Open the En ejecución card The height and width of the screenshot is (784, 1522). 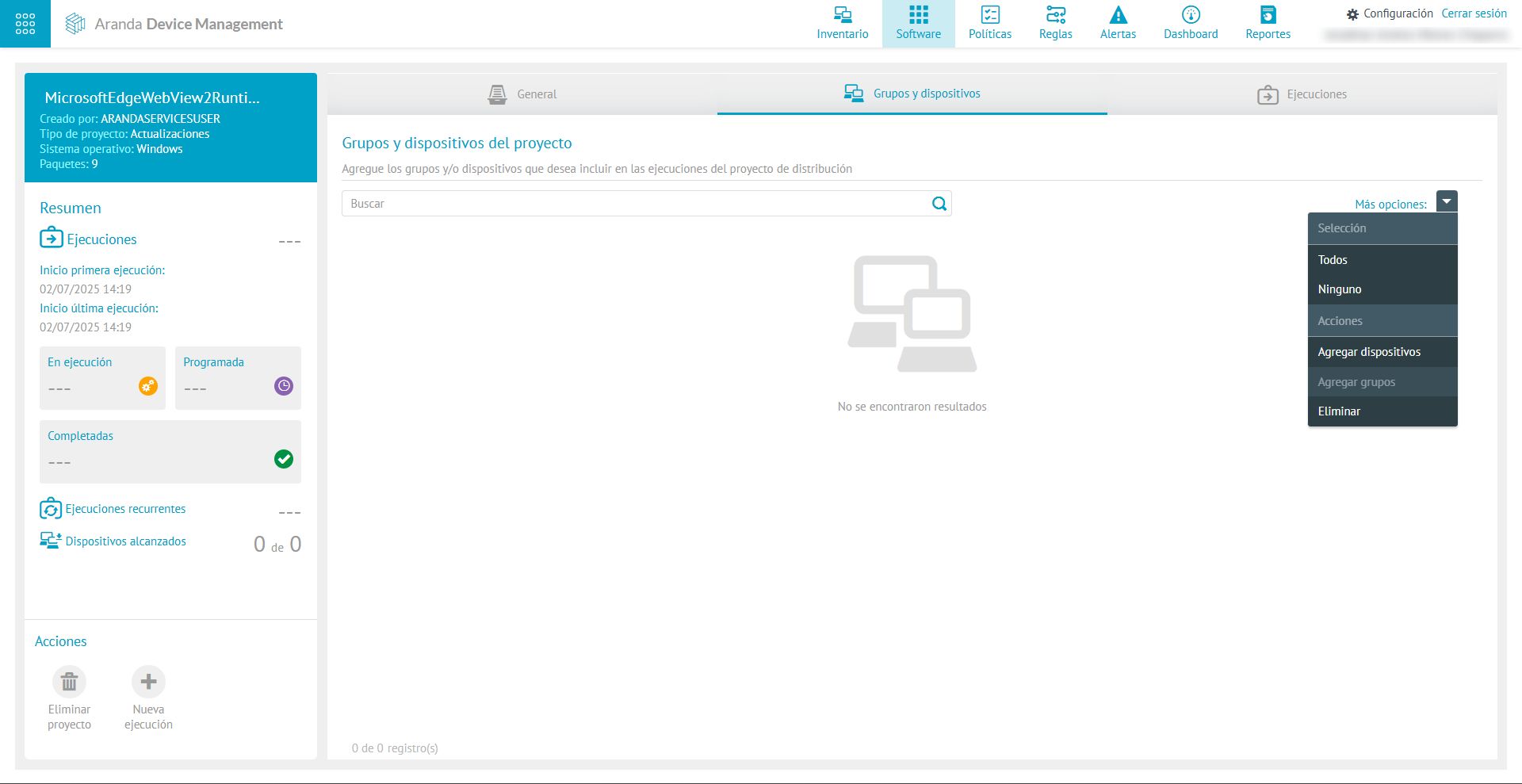(102, 378)
